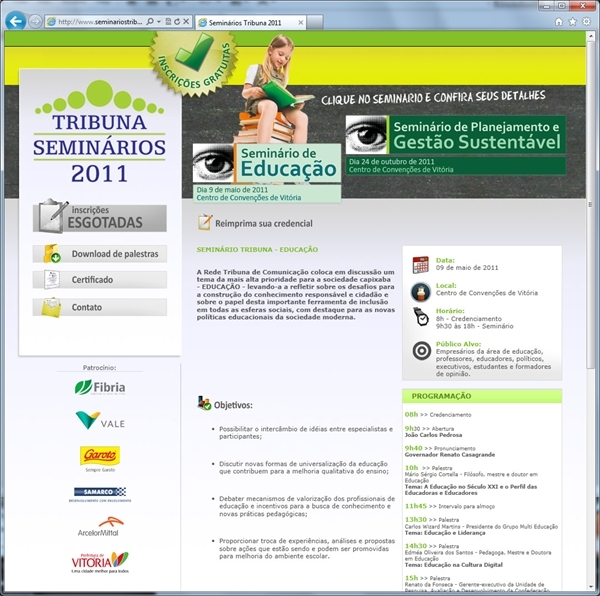Click the Garoto sponsor logo
This screenshot has height=596, width=600.
[x=100, y=458]
